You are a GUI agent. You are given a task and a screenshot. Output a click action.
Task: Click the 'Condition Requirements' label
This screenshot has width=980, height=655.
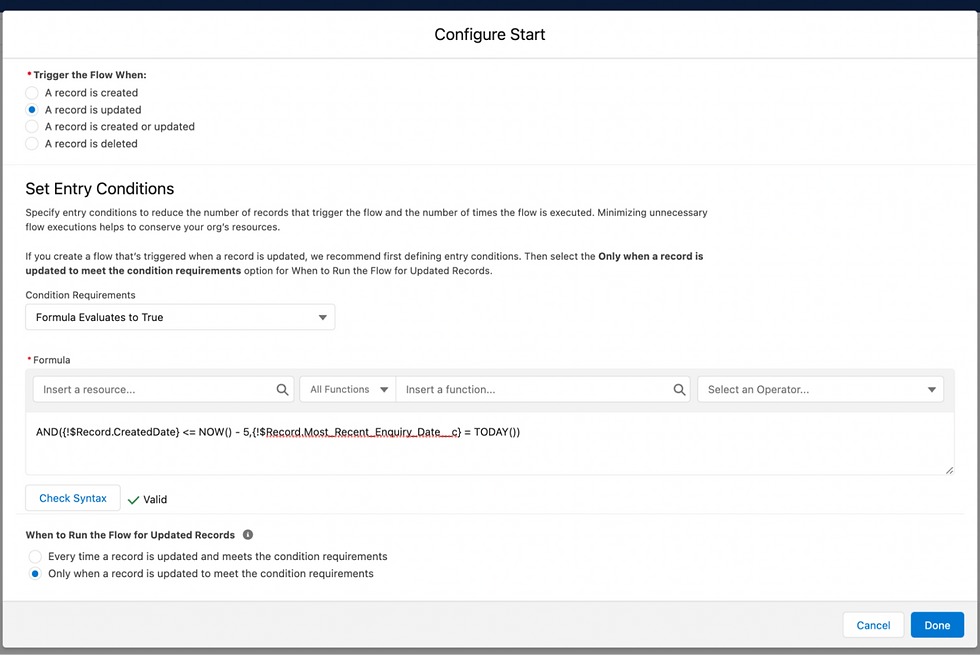tap(81, 295)
